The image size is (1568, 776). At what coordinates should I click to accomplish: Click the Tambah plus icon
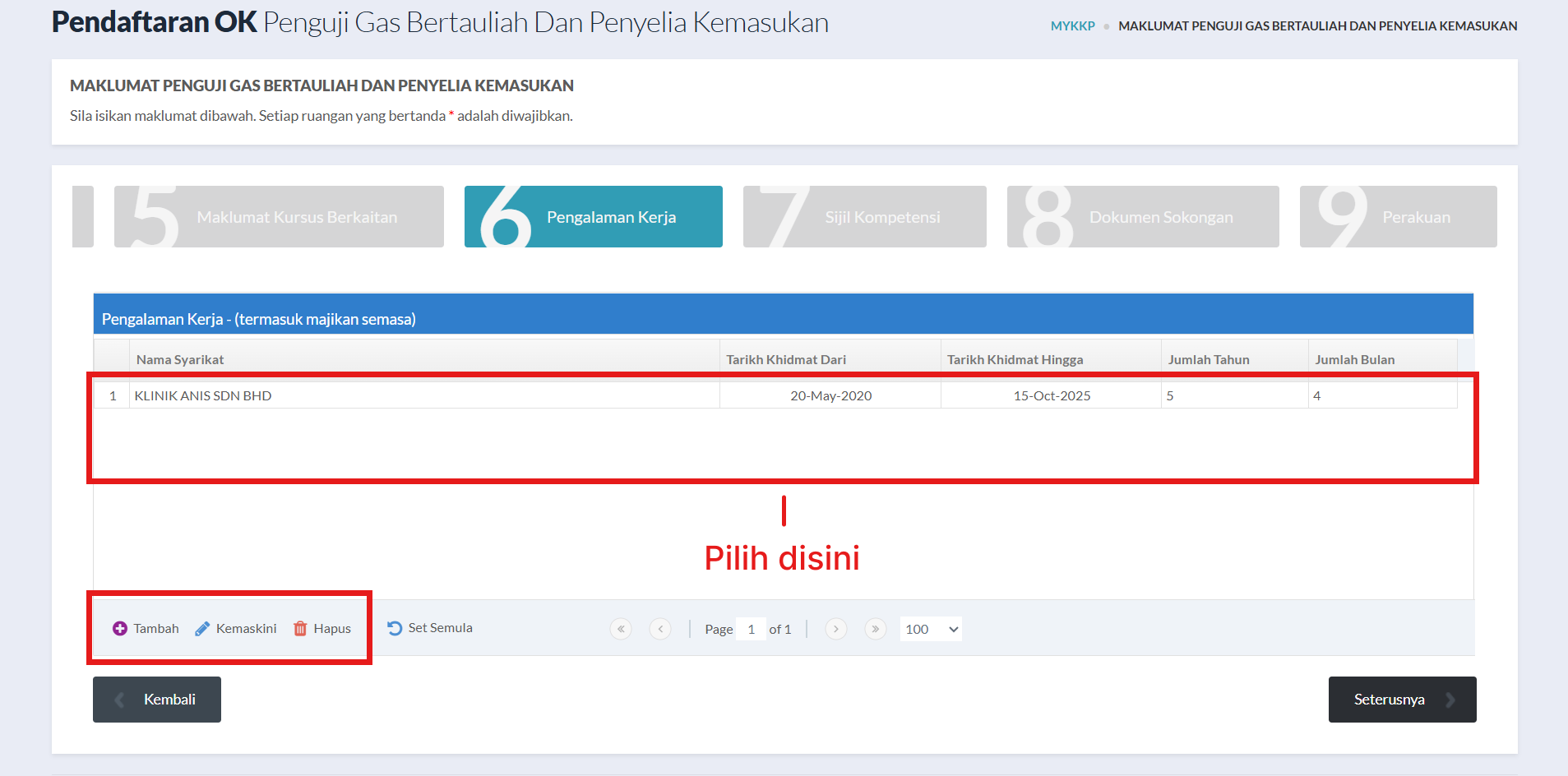click(x=120, y=629)
